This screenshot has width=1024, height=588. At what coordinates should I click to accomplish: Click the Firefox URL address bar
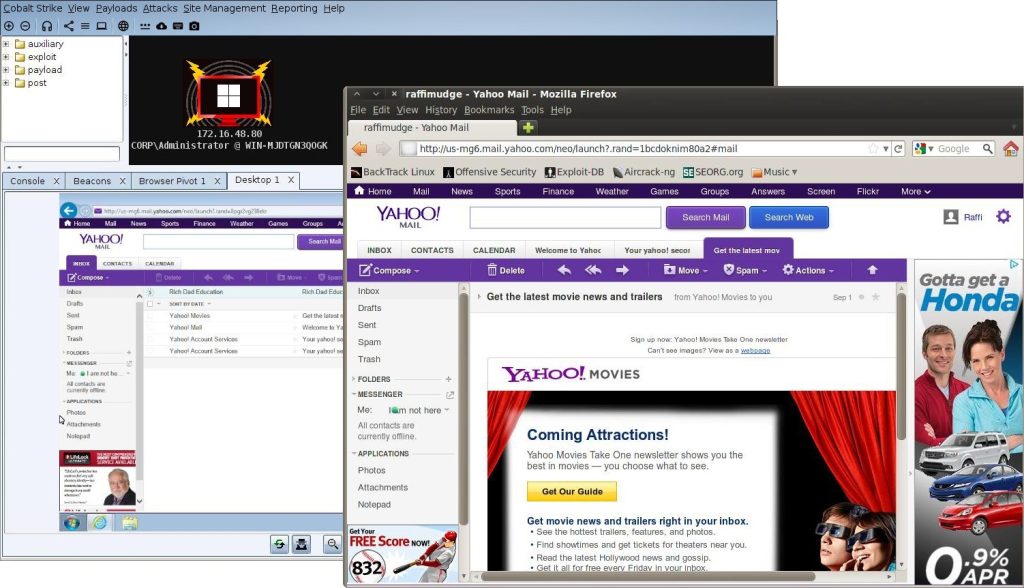point(639,149)
